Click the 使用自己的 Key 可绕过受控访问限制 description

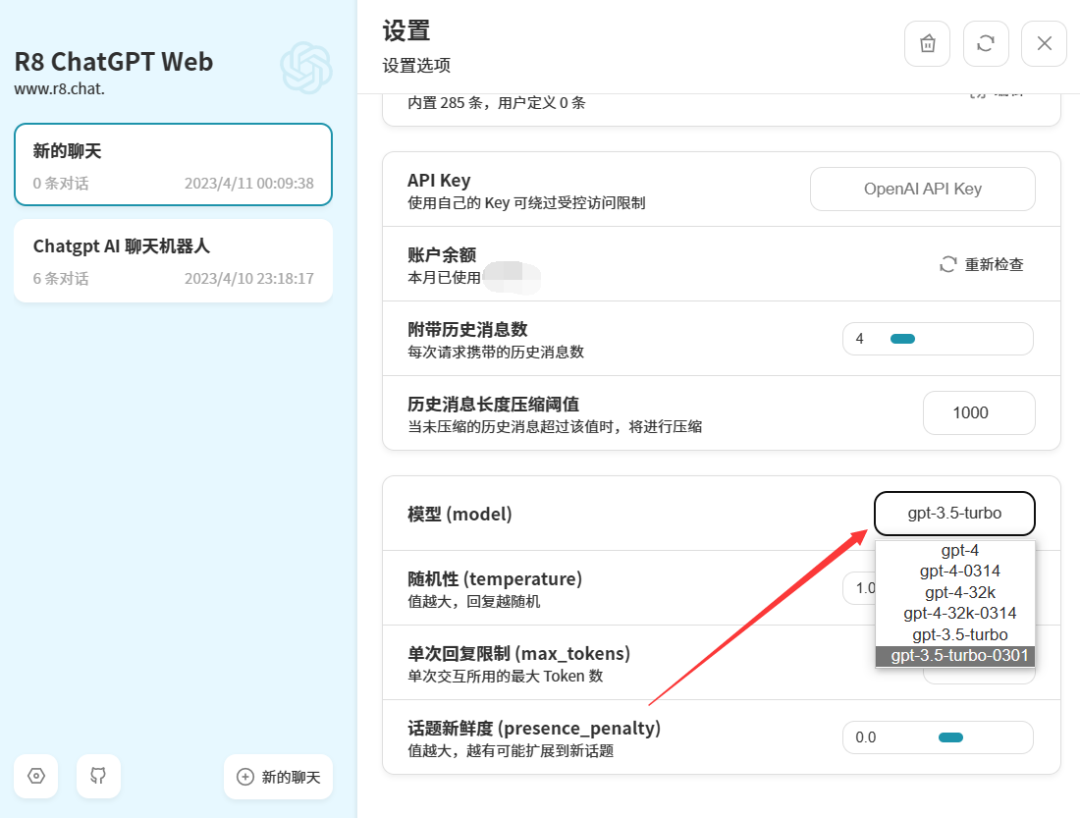point(526,202)
